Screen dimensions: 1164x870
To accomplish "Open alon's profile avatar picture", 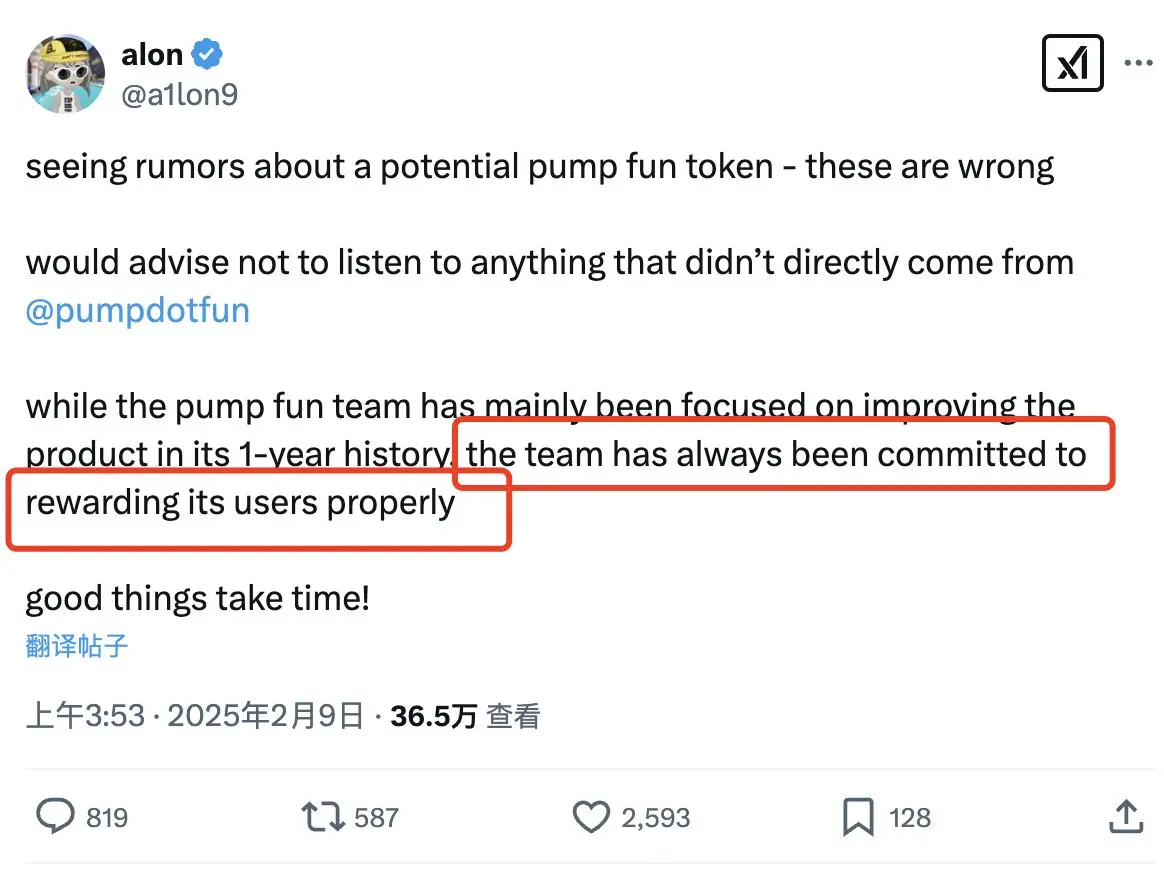I will click(x=65, y=73).
